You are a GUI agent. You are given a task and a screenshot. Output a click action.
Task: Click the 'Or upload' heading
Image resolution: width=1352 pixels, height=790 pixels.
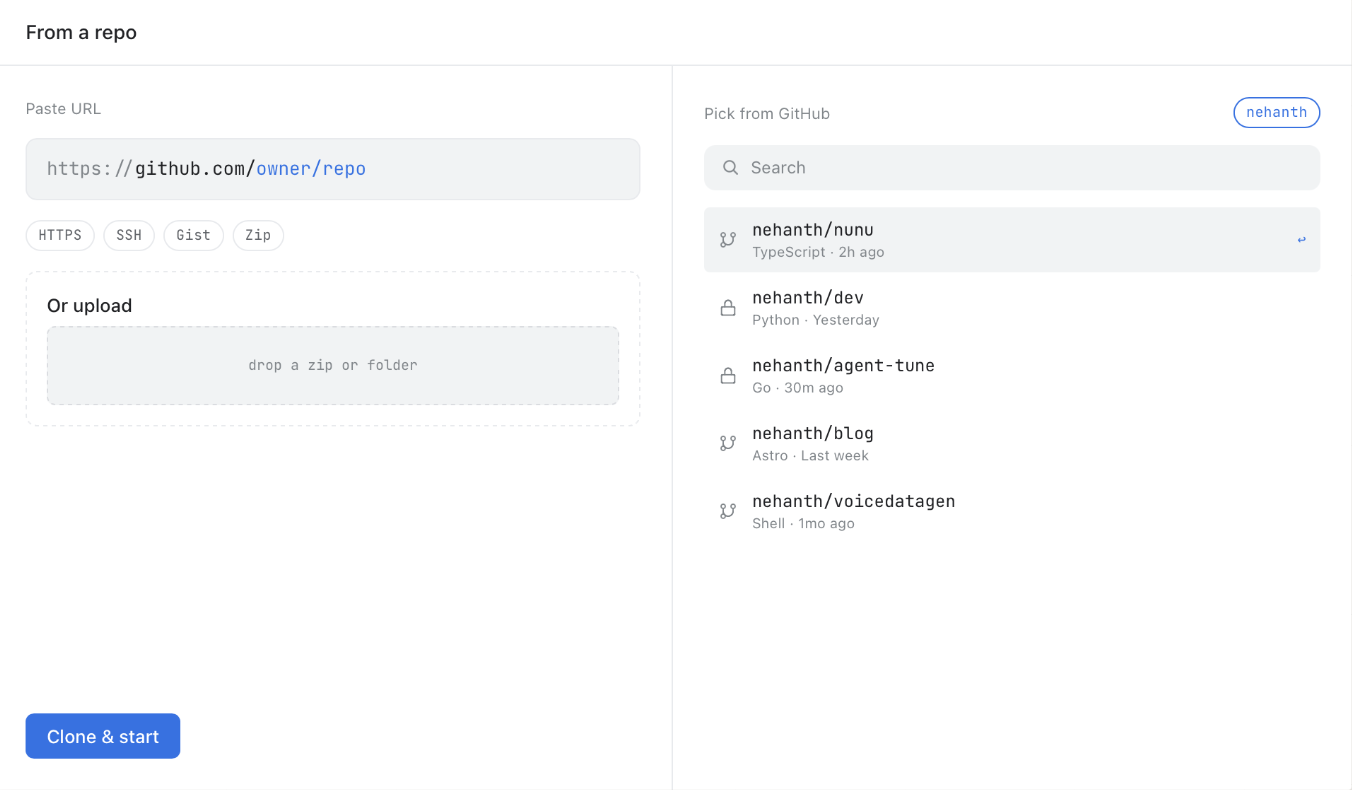pyautogui.click(x=89, y=306)
